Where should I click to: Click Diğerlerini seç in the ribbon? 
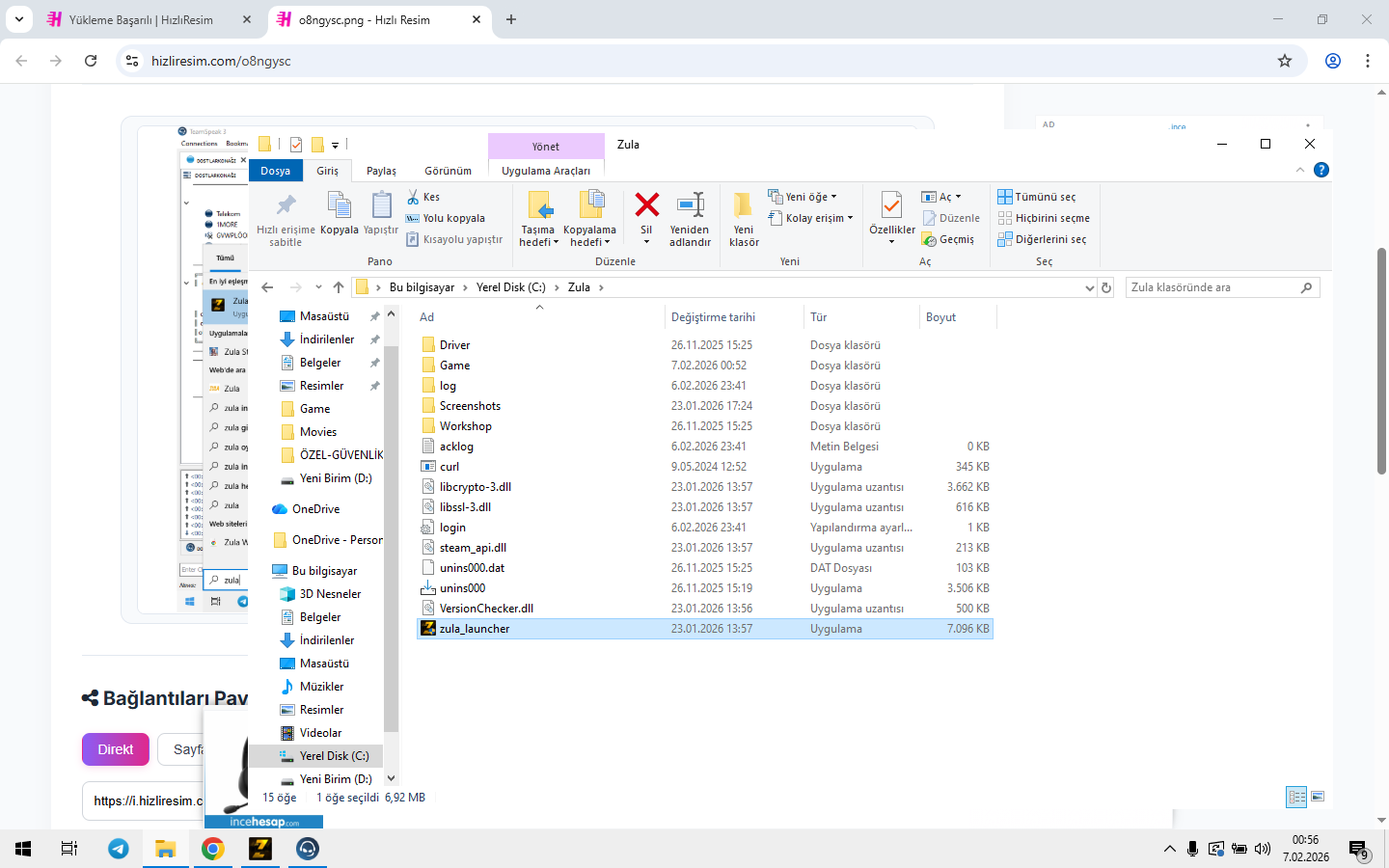pyautogui.click(x=1042, y=239)
